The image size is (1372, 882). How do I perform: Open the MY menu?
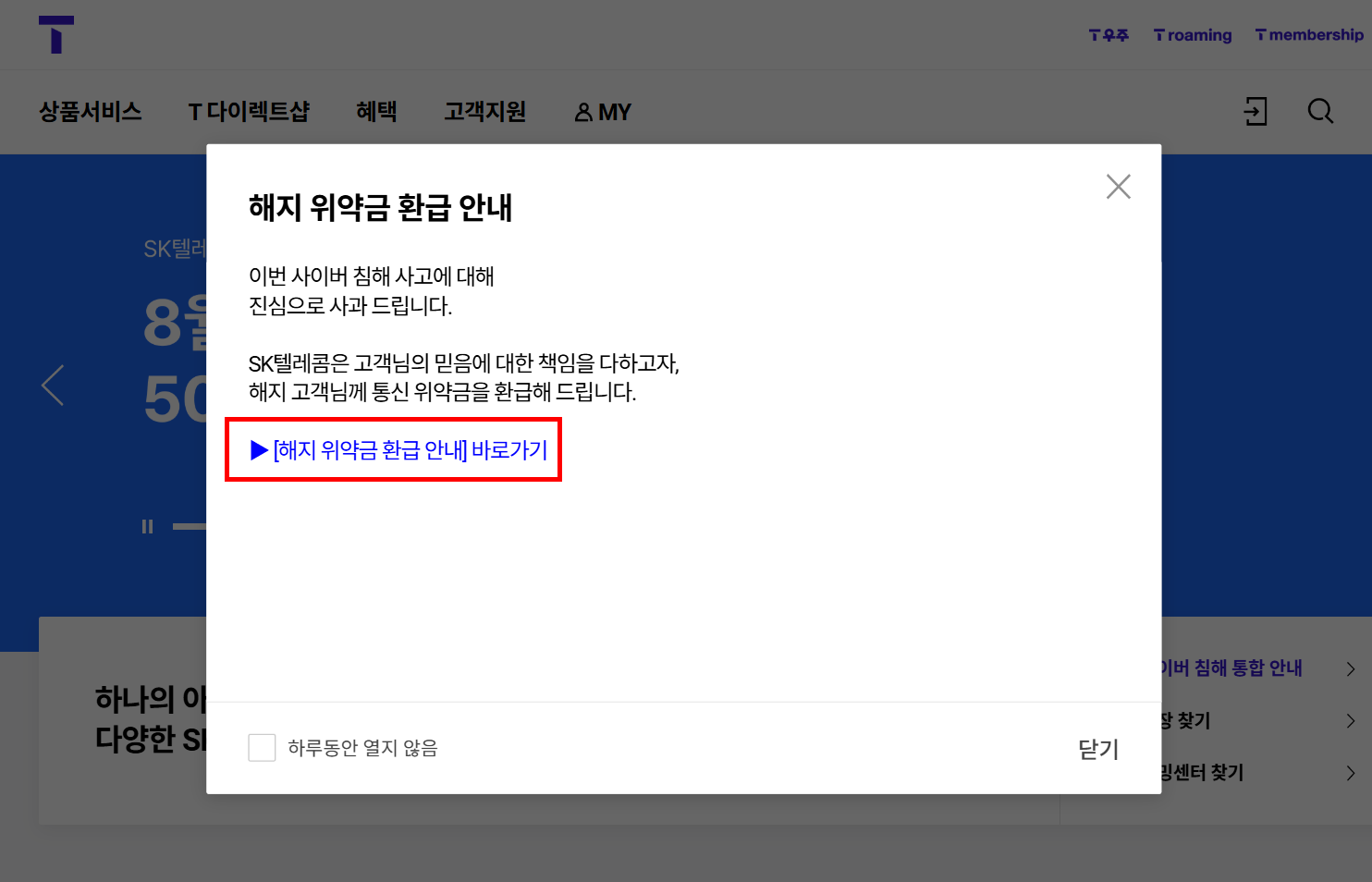(x=603, y=112)
